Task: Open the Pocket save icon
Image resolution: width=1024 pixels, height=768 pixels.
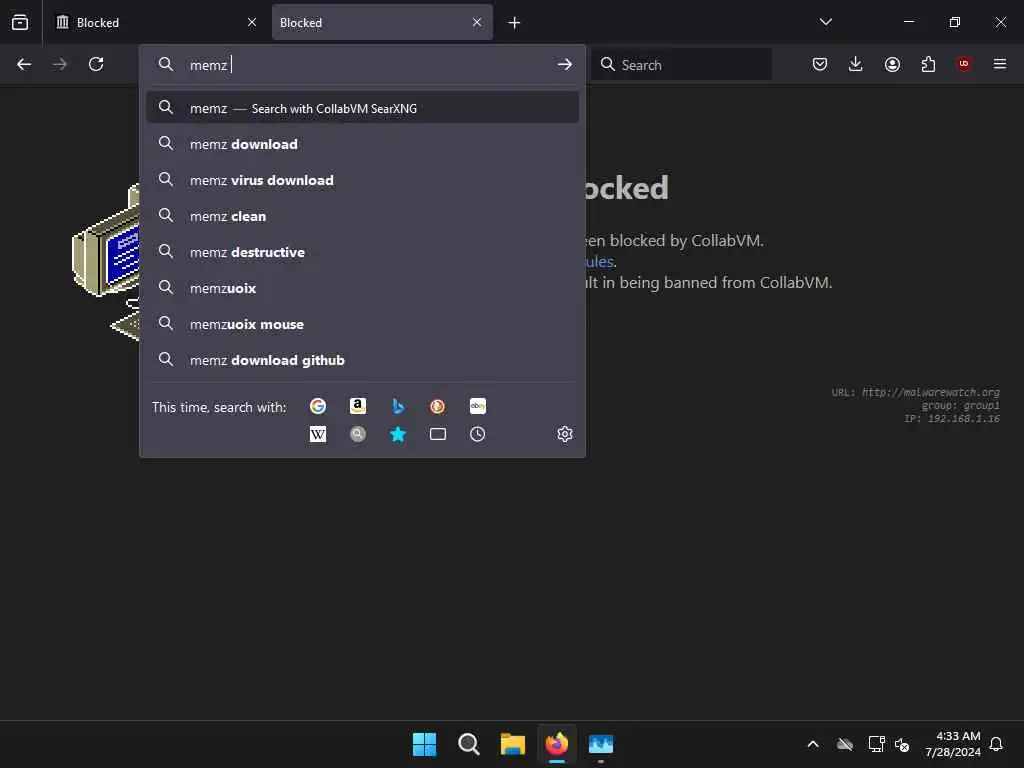Action: tap(820, 64)
